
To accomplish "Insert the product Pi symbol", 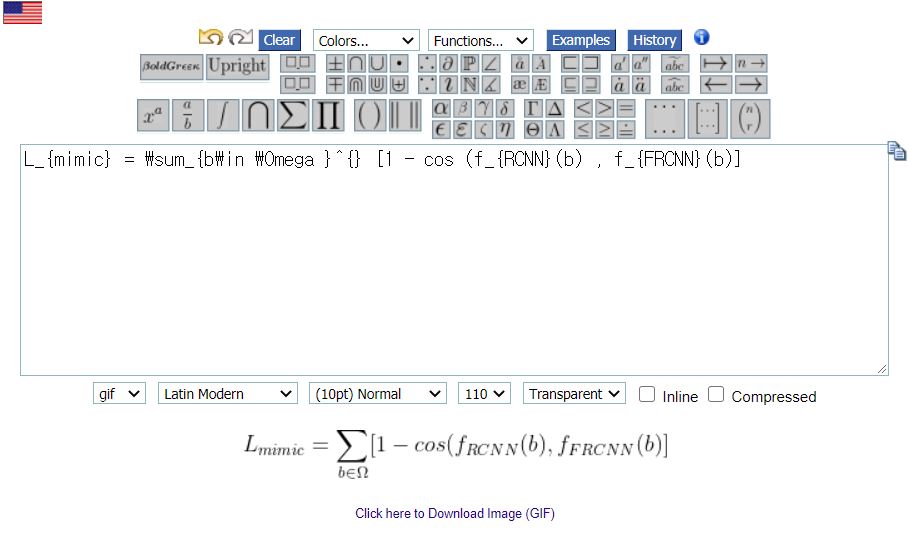I will (328, 115).
